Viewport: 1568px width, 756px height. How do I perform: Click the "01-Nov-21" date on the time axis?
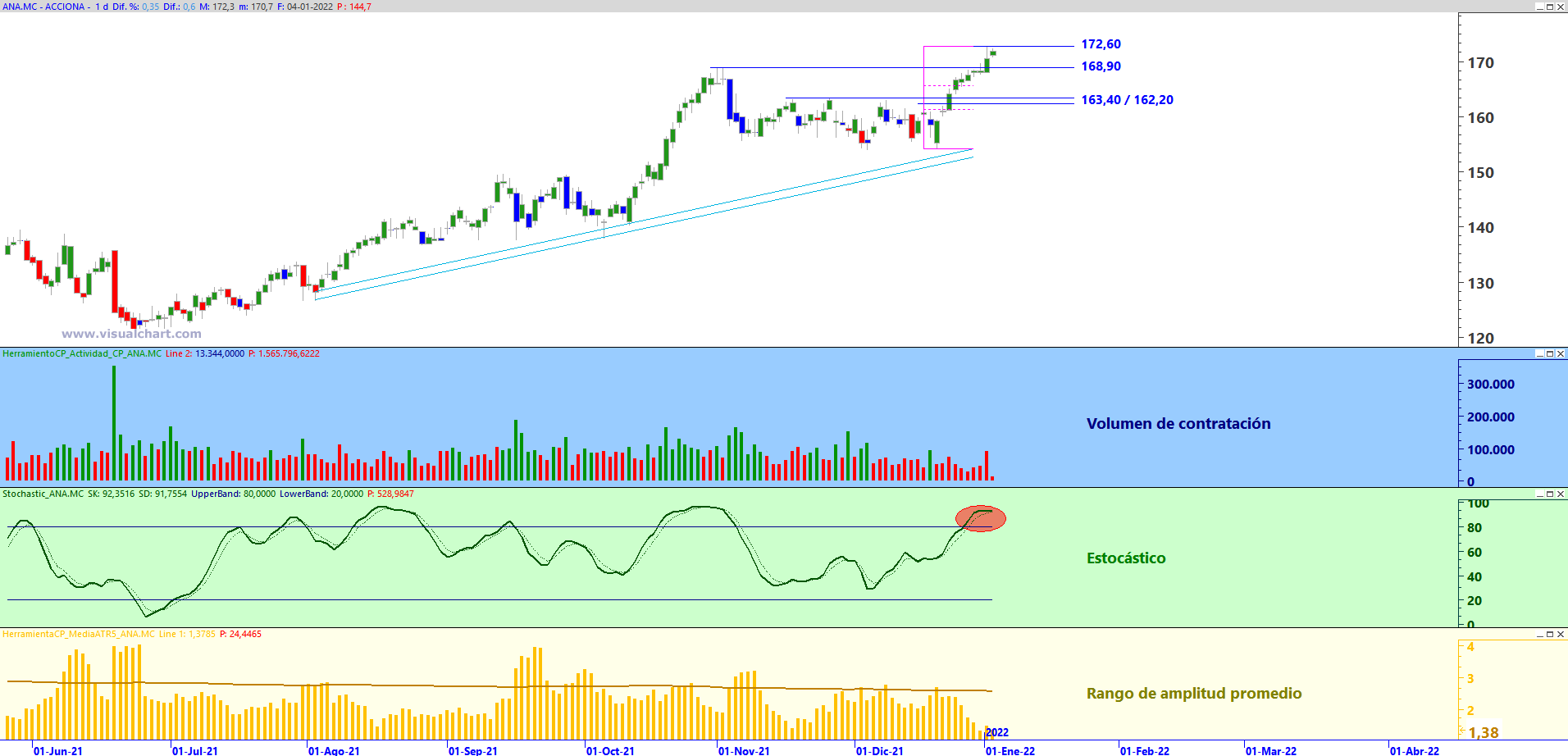click(745, 751)
